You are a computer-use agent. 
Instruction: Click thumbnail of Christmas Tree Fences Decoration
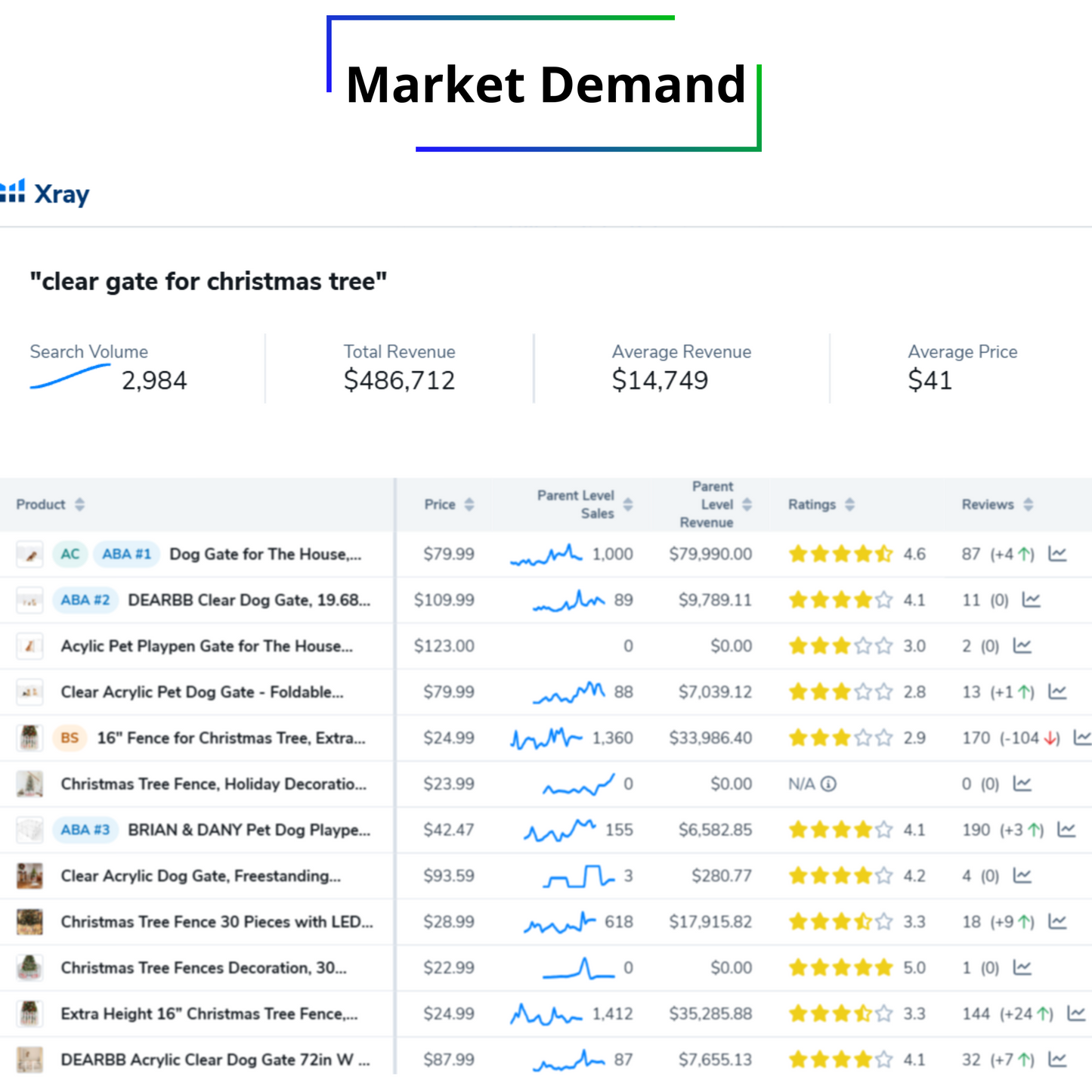click(x=29, y=967)
